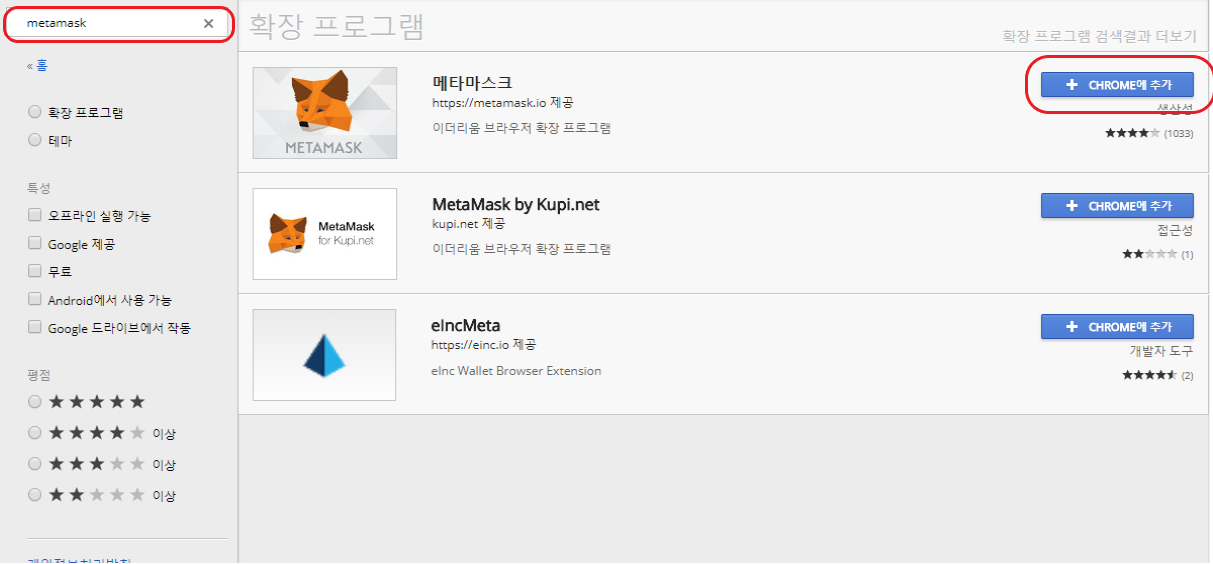Open the MetaMask for Kupi.net thumbnail
The image size is (1213, 564).
(325, 234)
